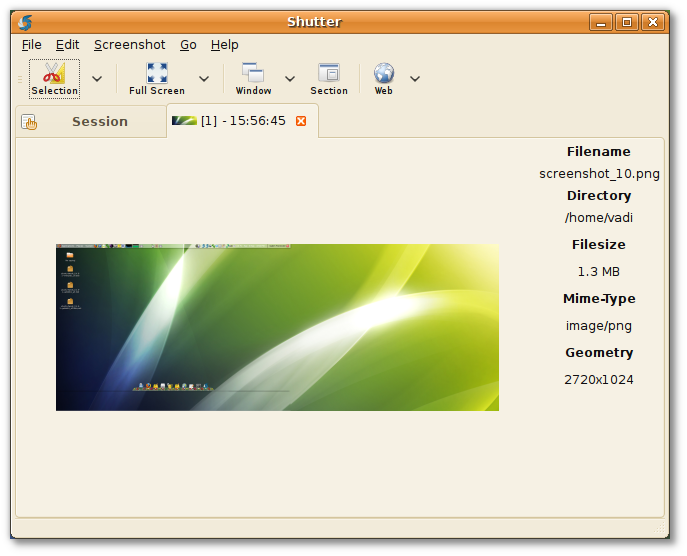Image resolution: width=687 pixels, height=556 pixels.
Task: Switch to the Session tab
Action: pyautogui.click(x=90, y=121)
